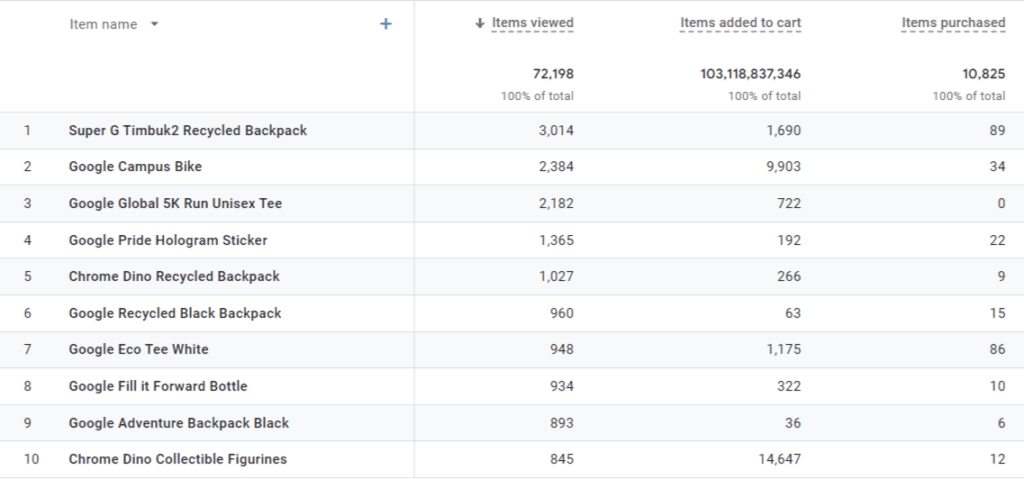Viewport: 1024px width, 479px height.
Task: Click the 9 purchased cell for Chrome Dino Backpack
Action: (x=1001, y=276)
